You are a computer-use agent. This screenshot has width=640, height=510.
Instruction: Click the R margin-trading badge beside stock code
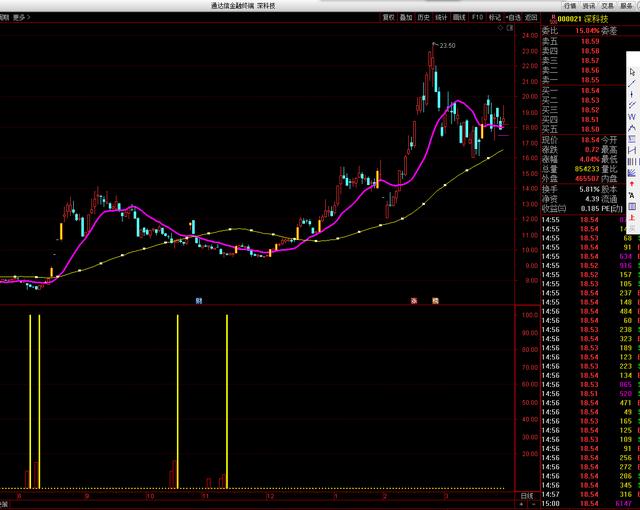[554, 19]
